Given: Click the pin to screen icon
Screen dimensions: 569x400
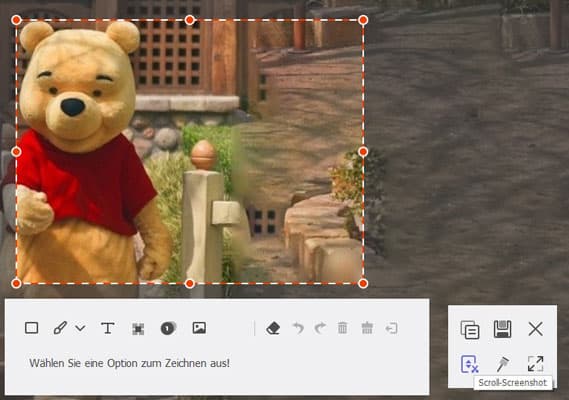Looking at the screenshot, I should [503, 364].
